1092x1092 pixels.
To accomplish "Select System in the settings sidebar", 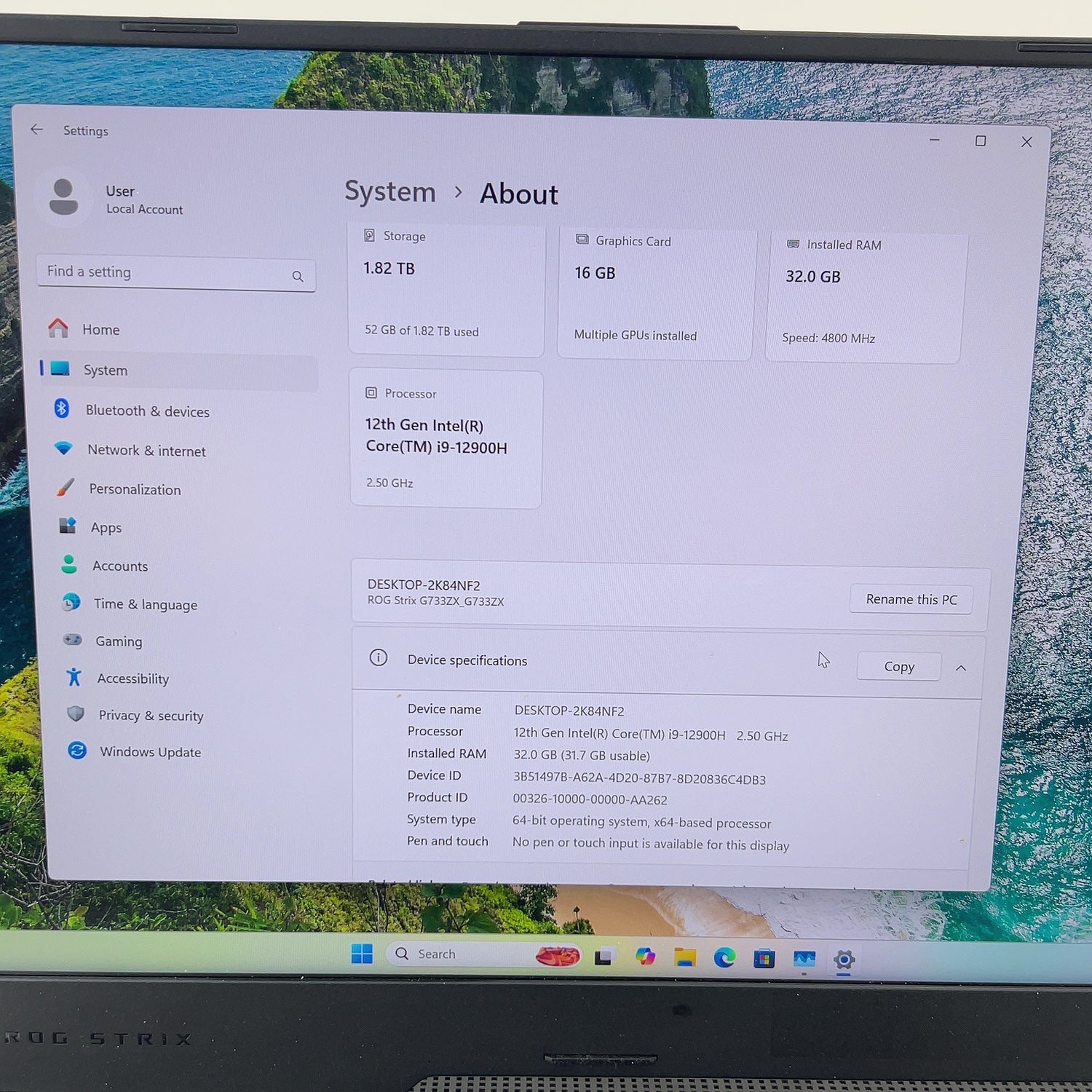I will tap(179, 371).
